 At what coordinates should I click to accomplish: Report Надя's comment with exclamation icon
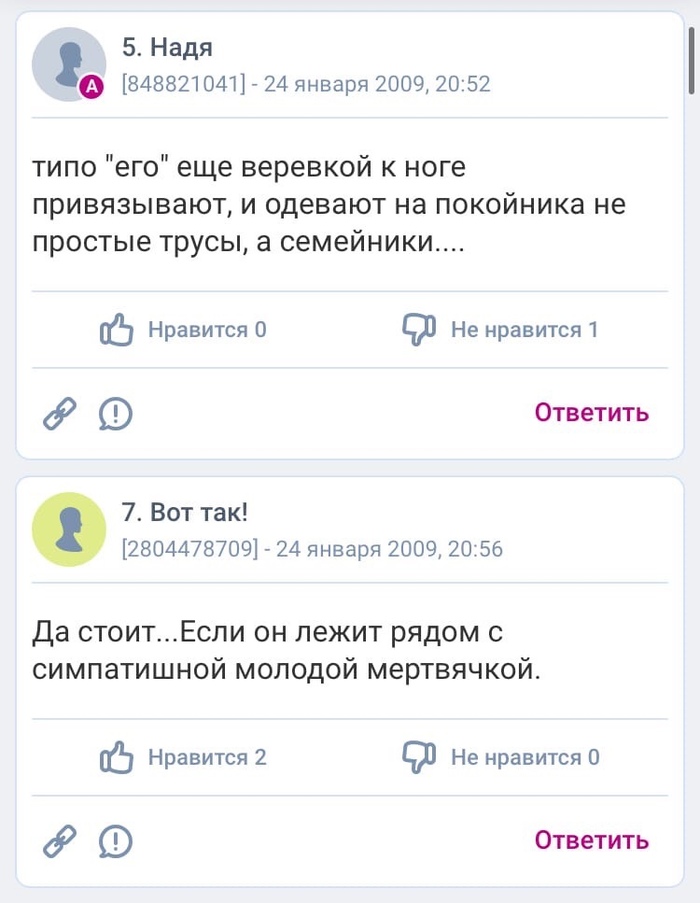coord(117,413)
